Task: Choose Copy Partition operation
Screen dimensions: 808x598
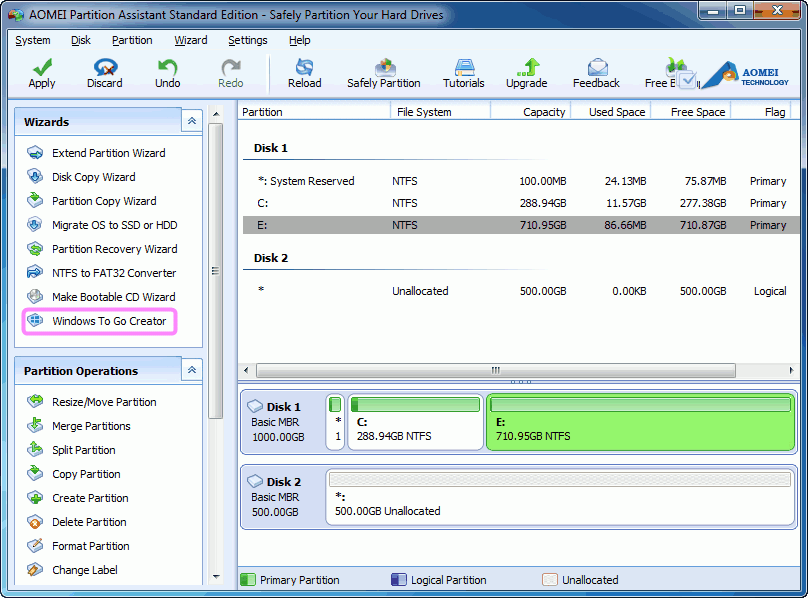Action: tap(74, 474)
